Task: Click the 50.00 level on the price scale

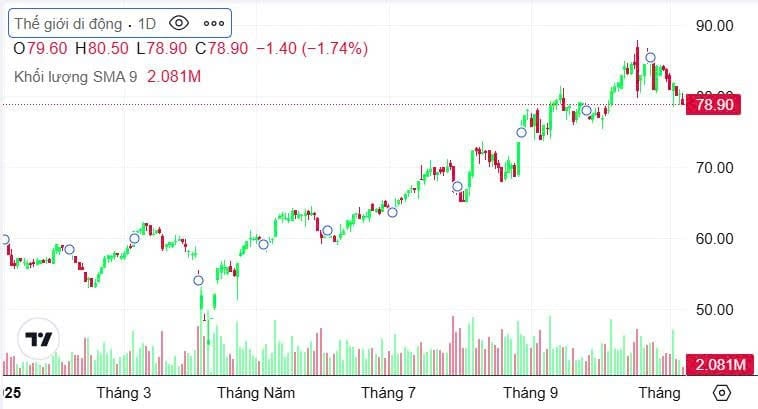Action: click(x=715, y=309)
